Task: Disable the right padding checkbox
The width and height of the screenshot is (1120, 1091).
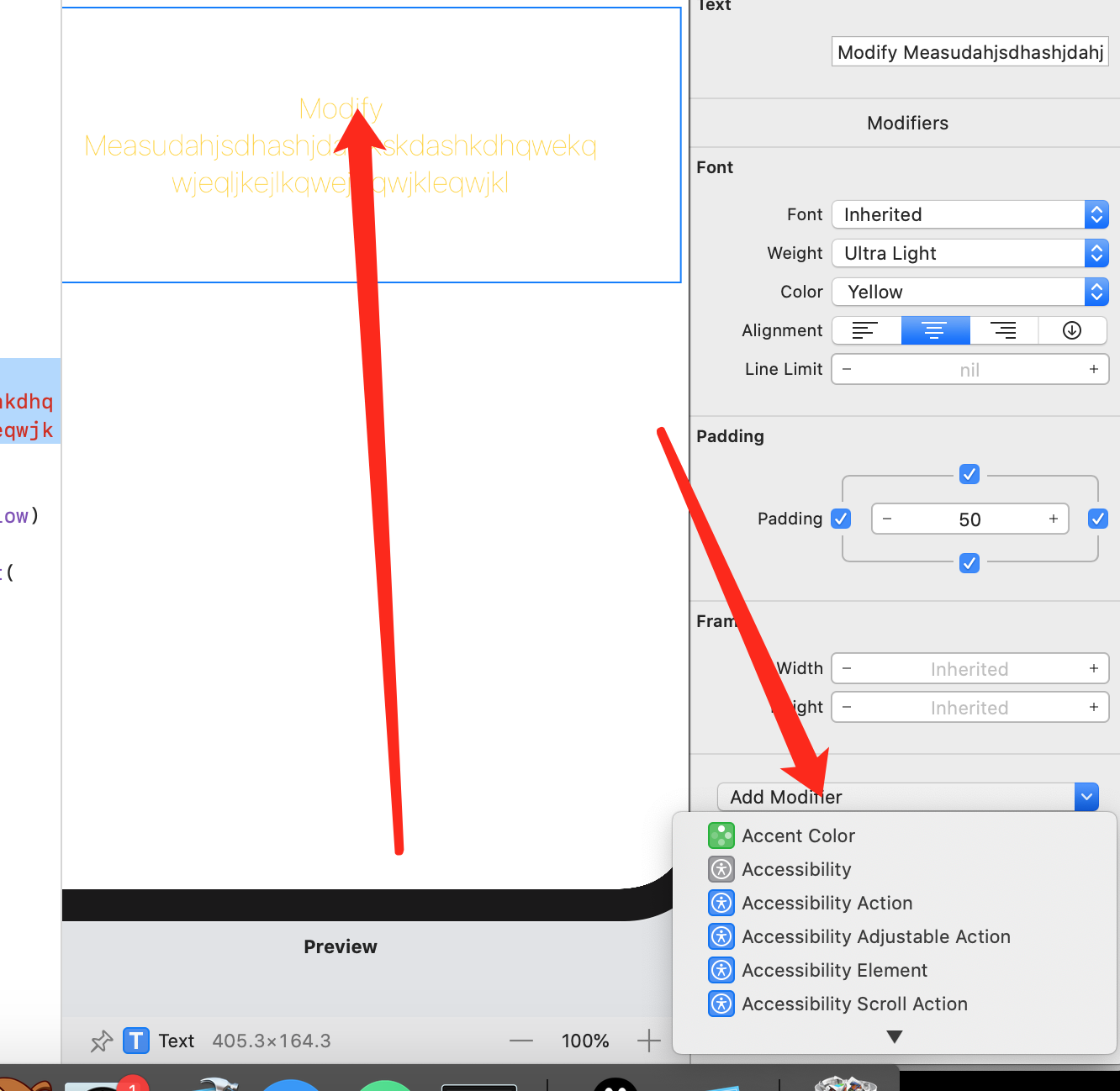Action: tap(1098, 519)
